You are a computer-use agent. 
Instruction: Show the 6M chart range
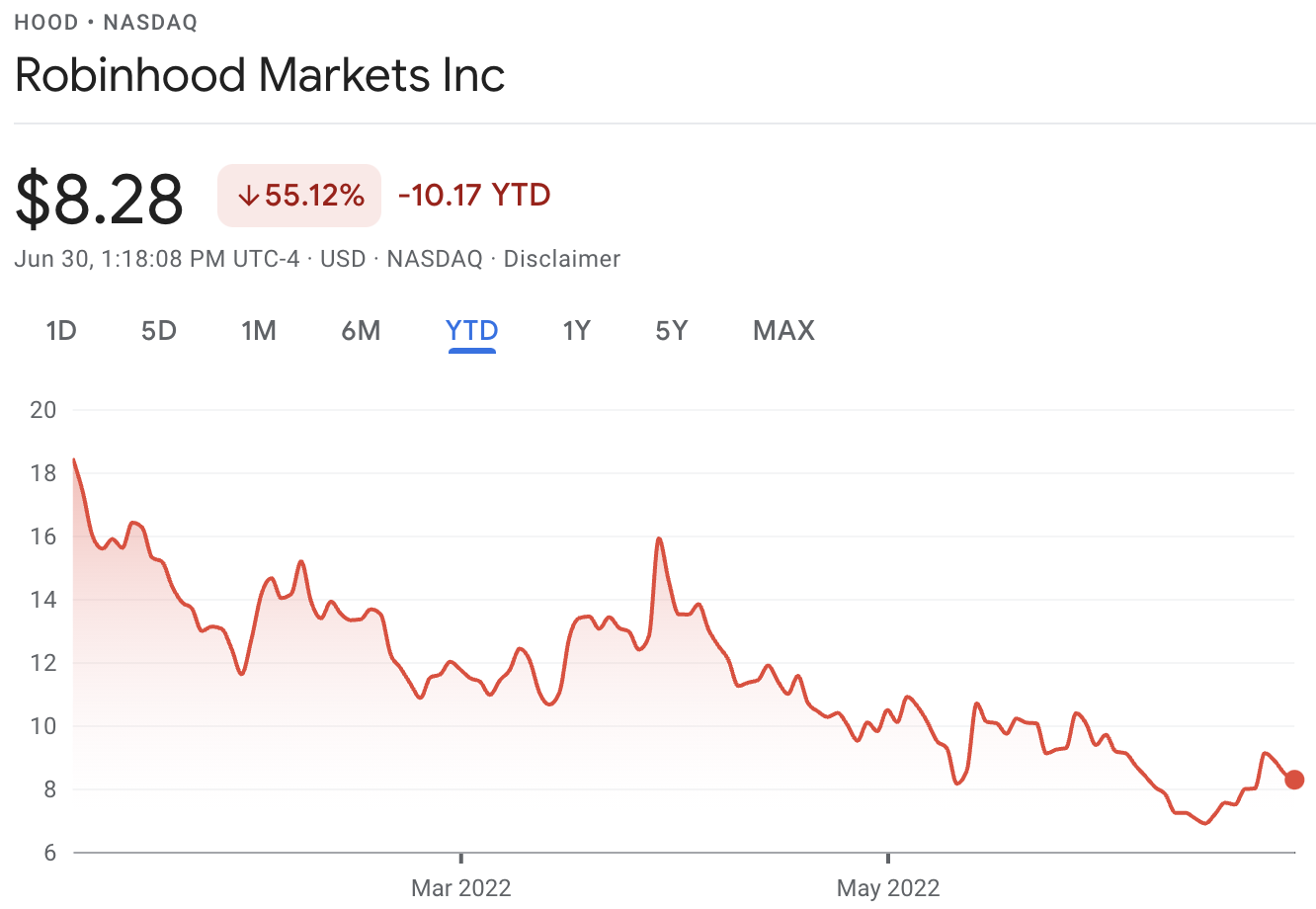click(361, 330)
